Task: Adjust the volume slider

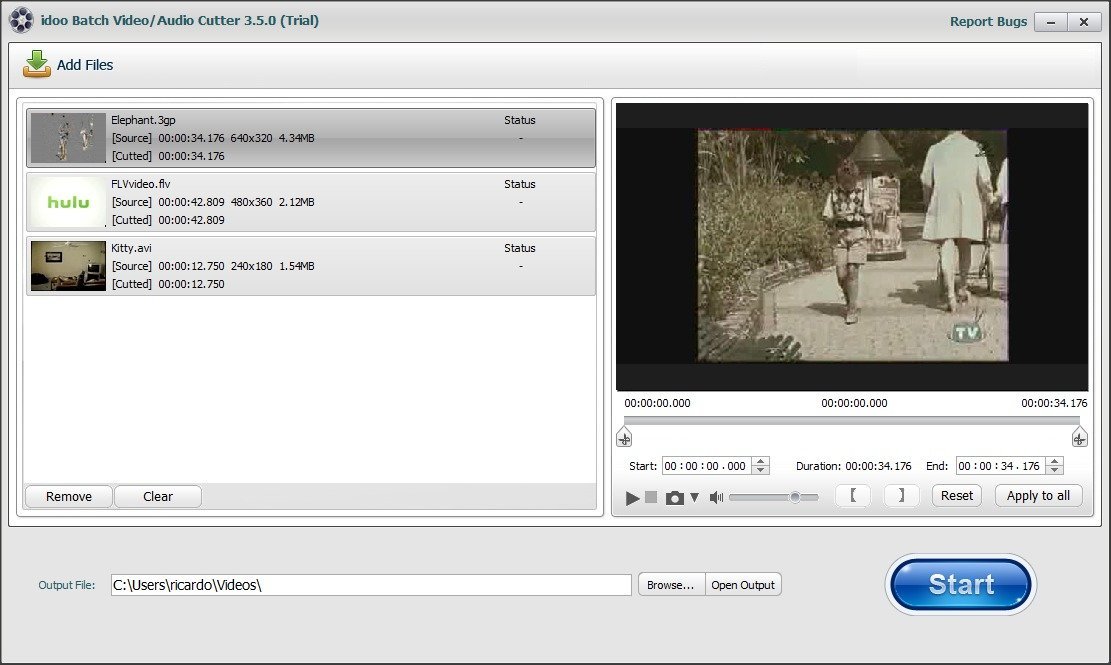Action: tap(796, 496)
